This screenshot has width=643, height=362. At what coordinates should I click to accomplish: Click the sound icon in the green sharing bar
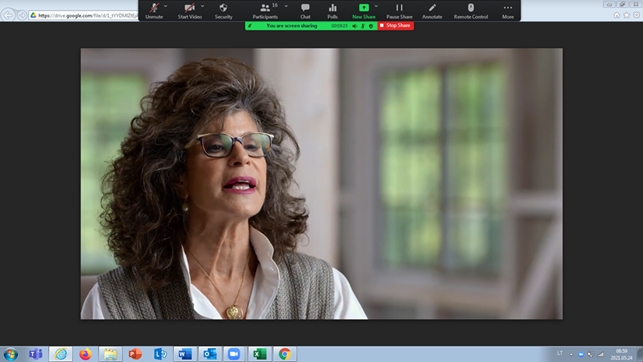pos(355,26)
